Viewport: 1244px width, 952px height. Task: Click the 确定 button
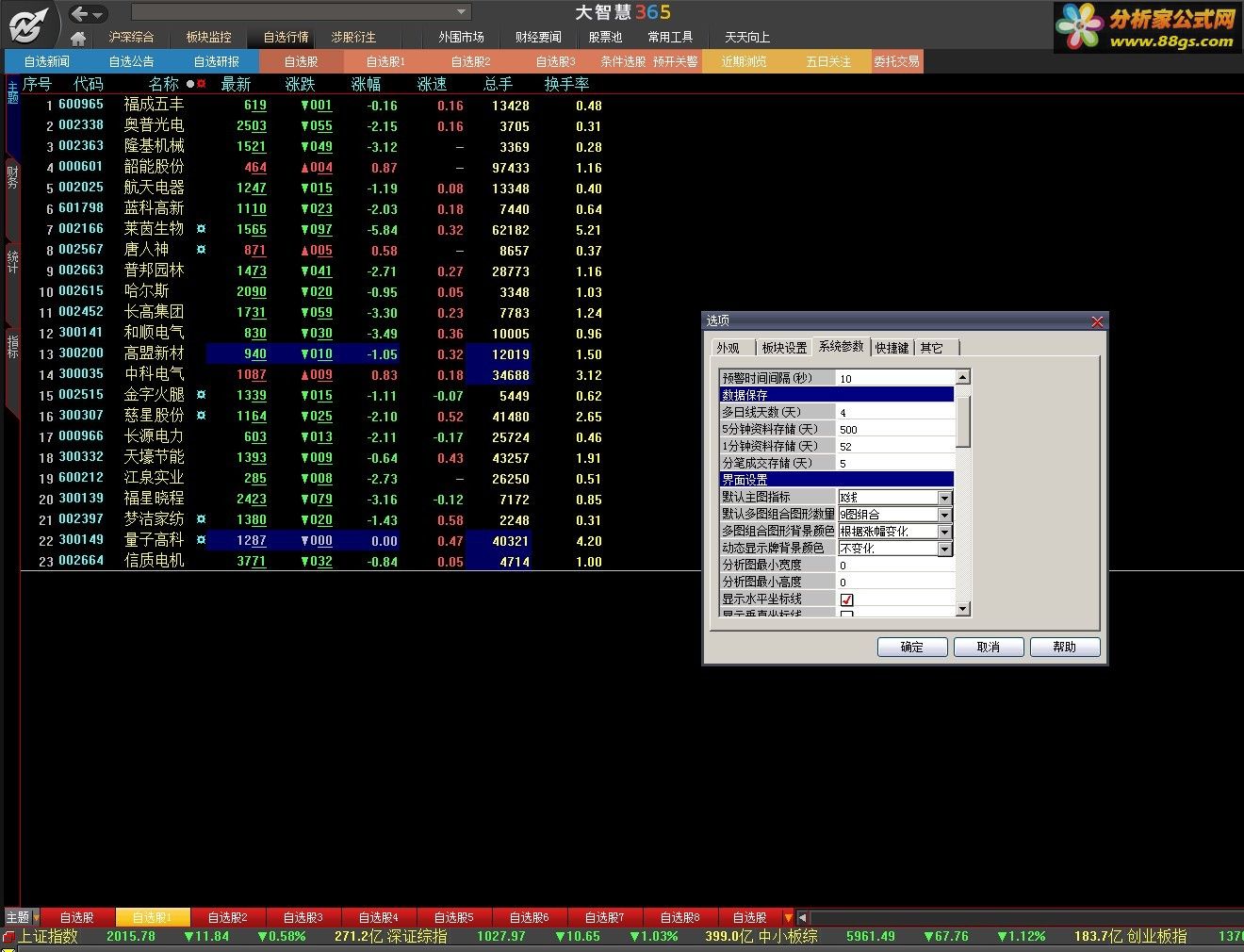[x=911, y=648]
